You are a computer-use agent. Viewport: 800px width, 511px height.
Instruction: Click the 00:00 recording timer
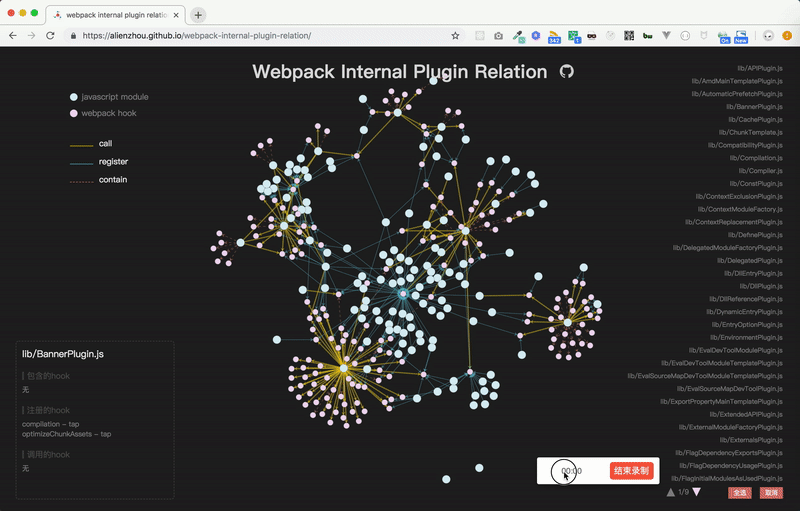tap(571, 471)
